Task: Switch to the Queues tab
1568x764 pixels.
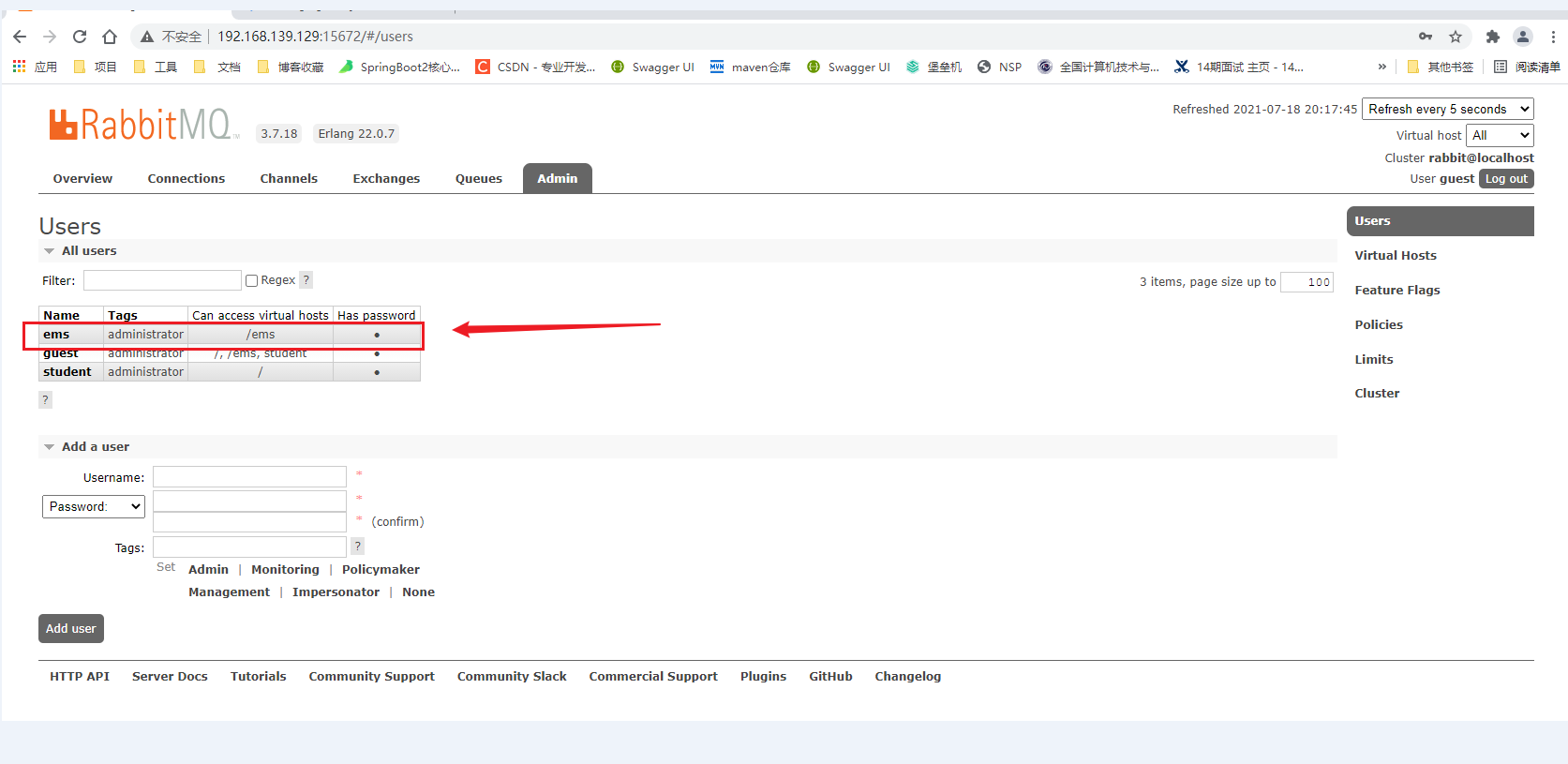Action: [479, 178]
